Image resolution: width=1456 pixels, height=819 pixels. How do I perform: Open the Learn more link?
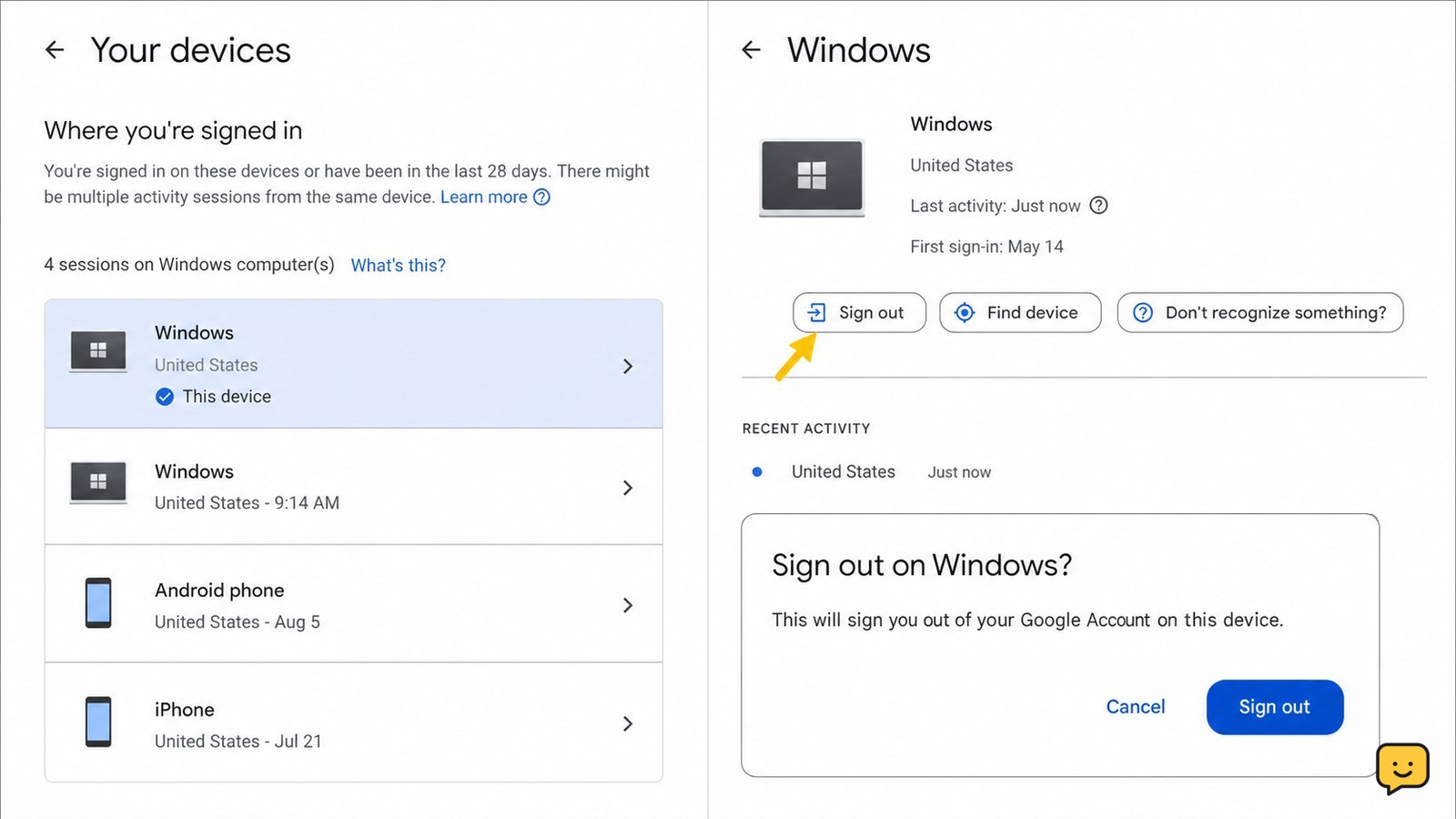tap(484, 197)
